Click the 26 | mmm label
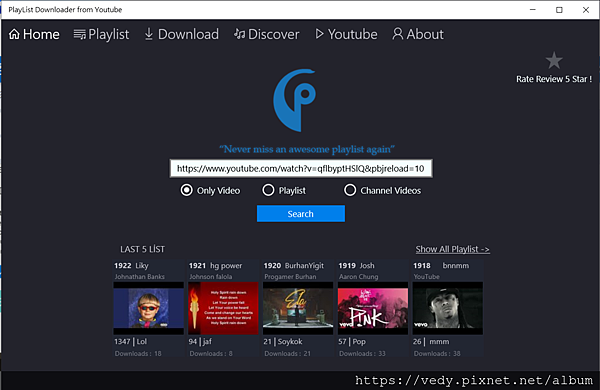This screenshot has height=390, width=600. pos(431,341)
